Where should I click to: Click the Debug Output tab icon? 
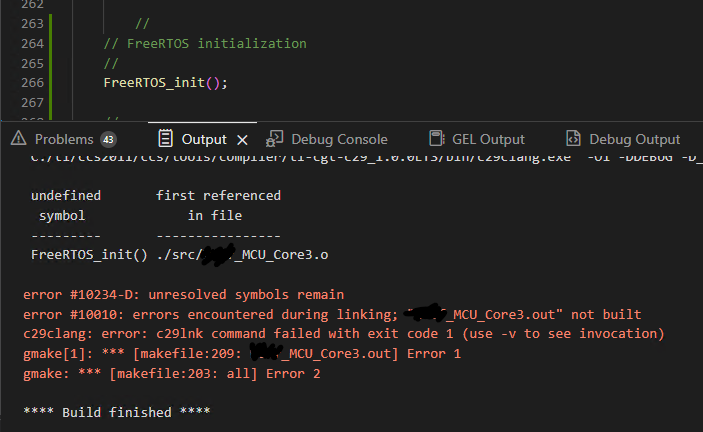(x=573, y=139)
